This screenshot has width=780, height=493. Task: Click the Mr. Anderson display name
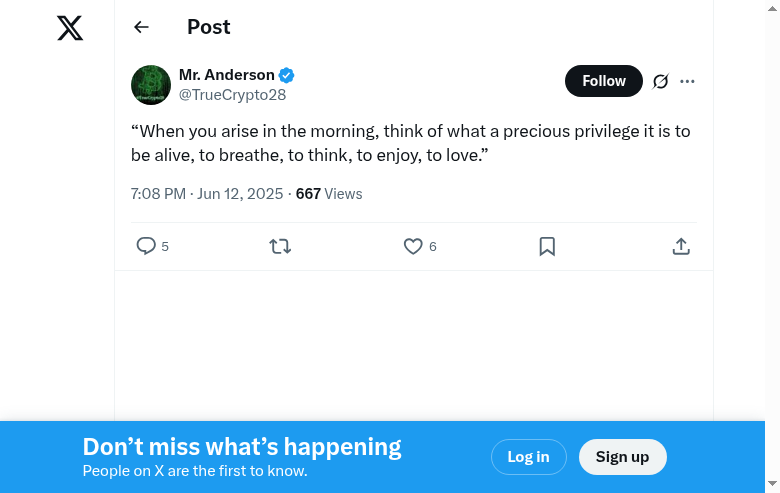point(227,75)
